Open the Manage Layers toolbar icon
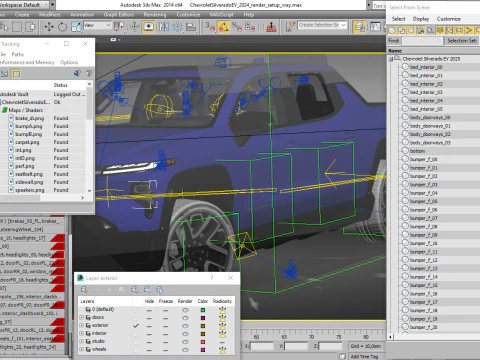Image resolution: width=480 pixels, height=360 pixels. tap(359, 27)
